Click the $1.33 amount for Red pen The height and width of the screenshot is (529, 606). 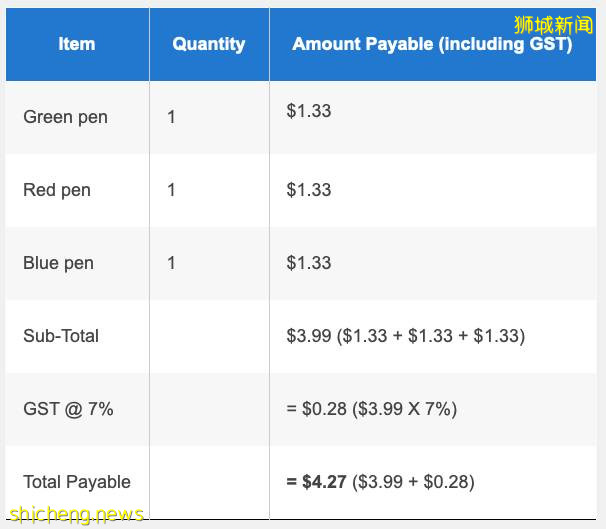[x=308, y=190]
